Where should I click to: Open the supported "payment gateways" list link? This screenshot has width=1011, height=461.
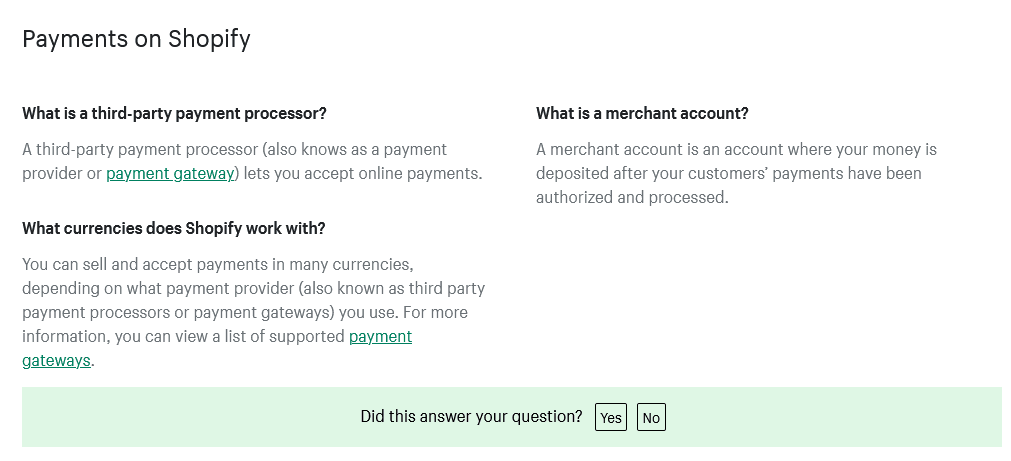380,336
